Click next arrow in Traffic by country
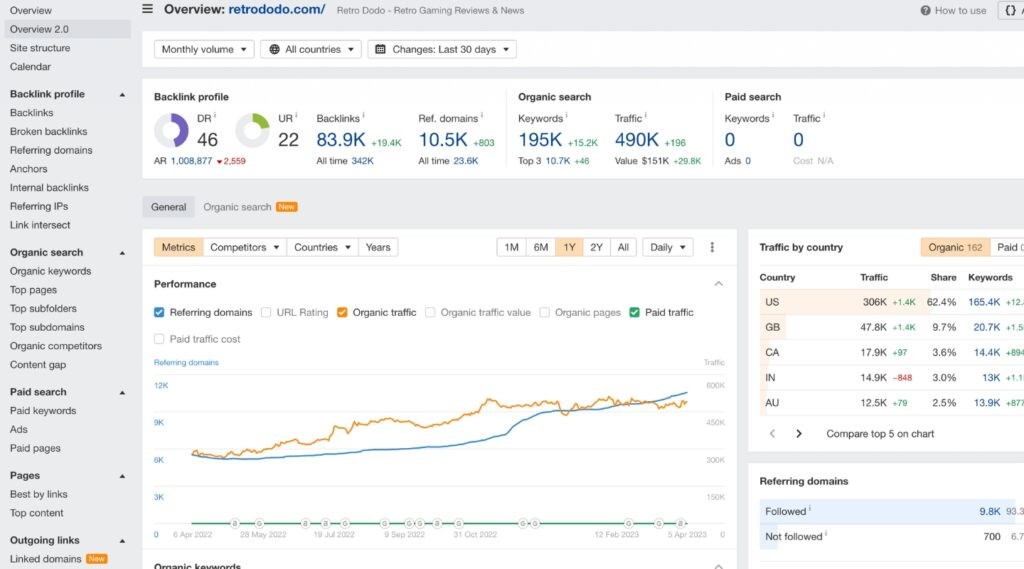This screenshot has width=1024, height=569. point(799,434)
